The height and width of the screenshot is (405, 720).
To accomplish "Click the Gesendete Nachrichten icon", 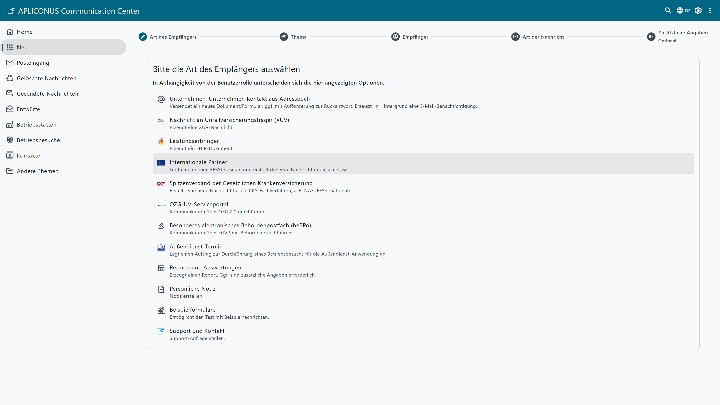I will pyautogui.click(x=10, y=93).
